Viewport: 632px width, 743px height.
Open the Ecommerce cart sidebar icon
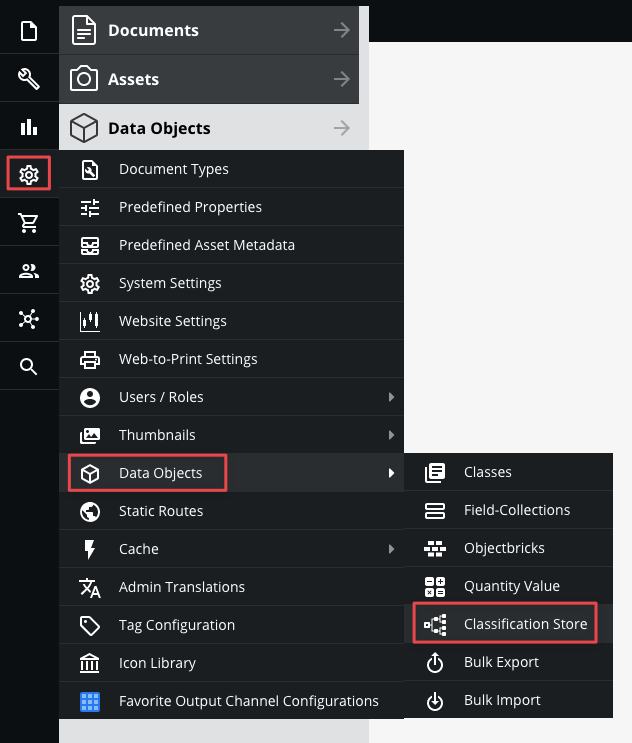click(29, 223)
